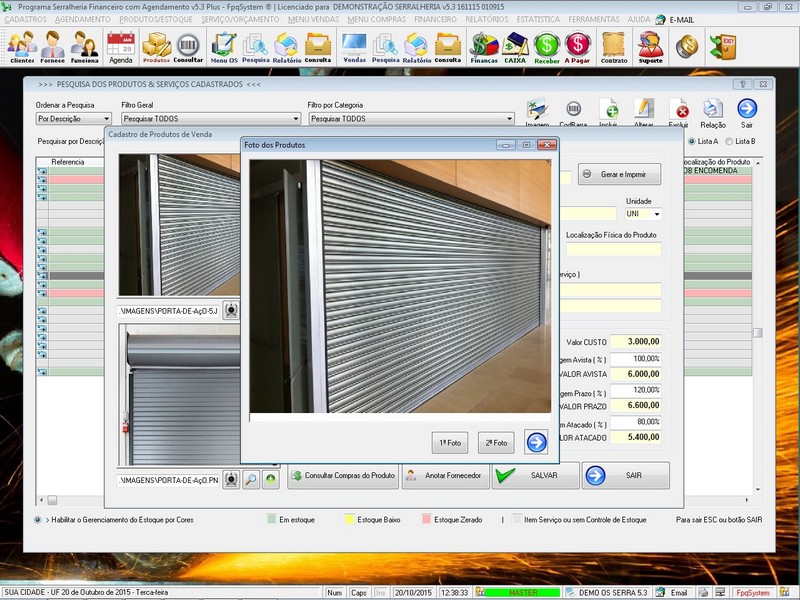Select the Lista B radio button
The width and height of the screenshot is (800, 600).
pos(730,142)
